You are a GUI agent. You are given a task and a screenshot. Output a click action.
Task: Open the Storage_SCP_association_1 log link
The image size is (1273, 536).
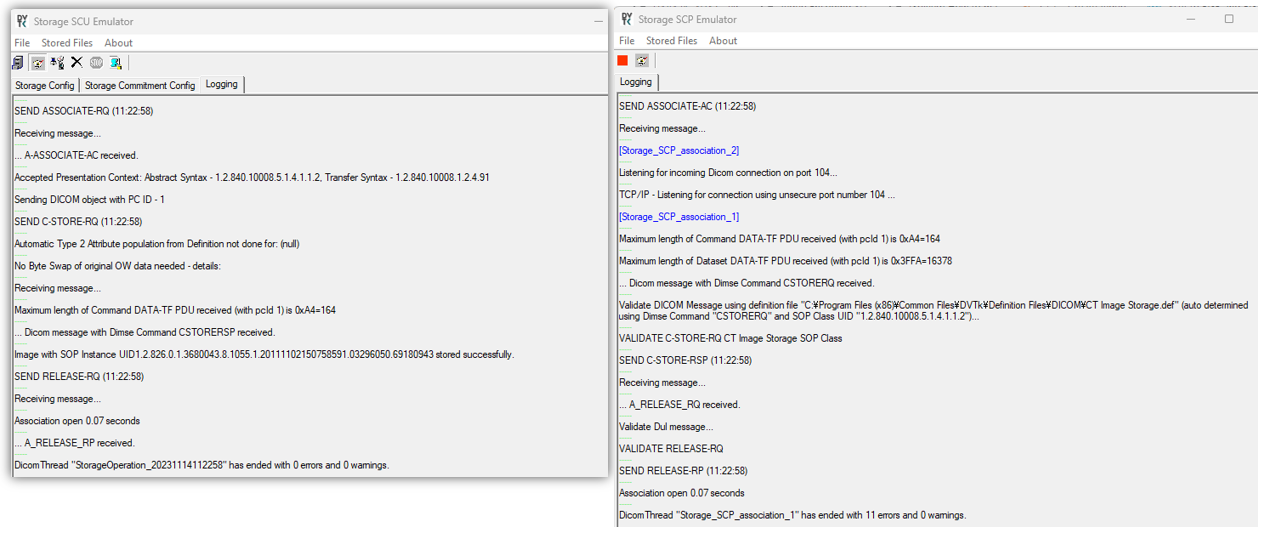(679, 217)
